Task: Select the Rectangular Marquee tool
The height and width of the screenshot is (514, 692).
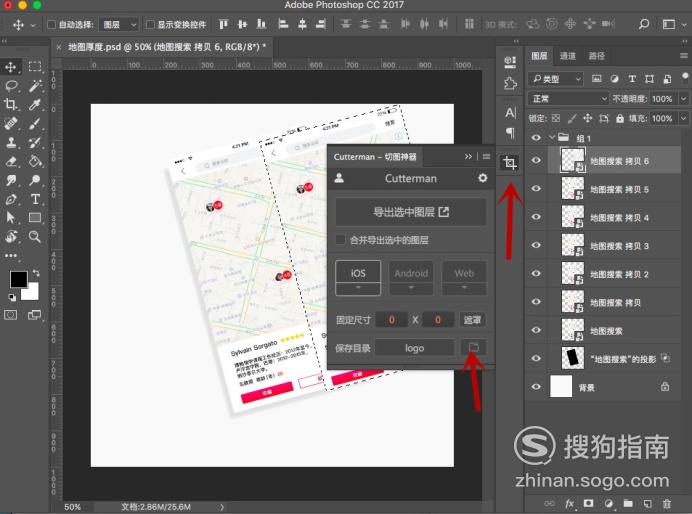Action: pos(35,67)
